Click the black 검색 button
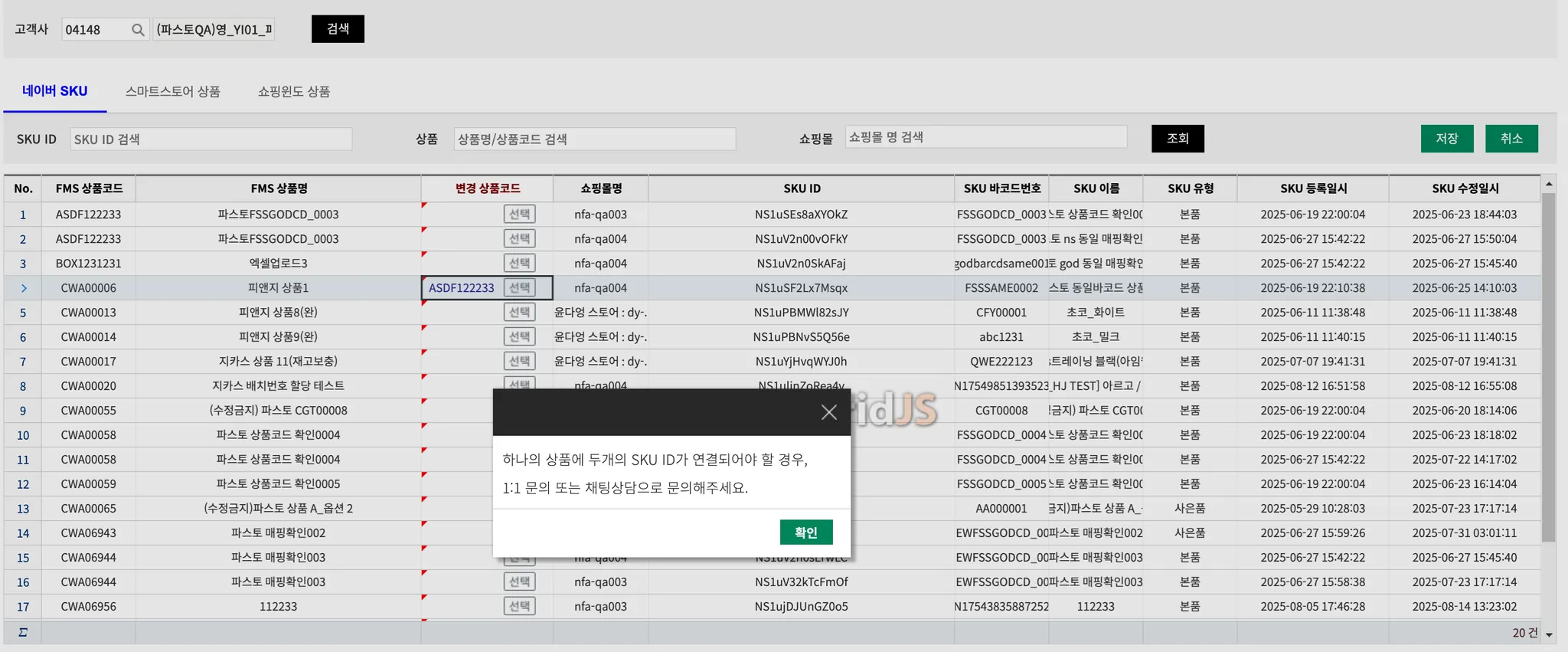Screen dimensions: 1568x652 pyautogui.click(x=338, y=29)
